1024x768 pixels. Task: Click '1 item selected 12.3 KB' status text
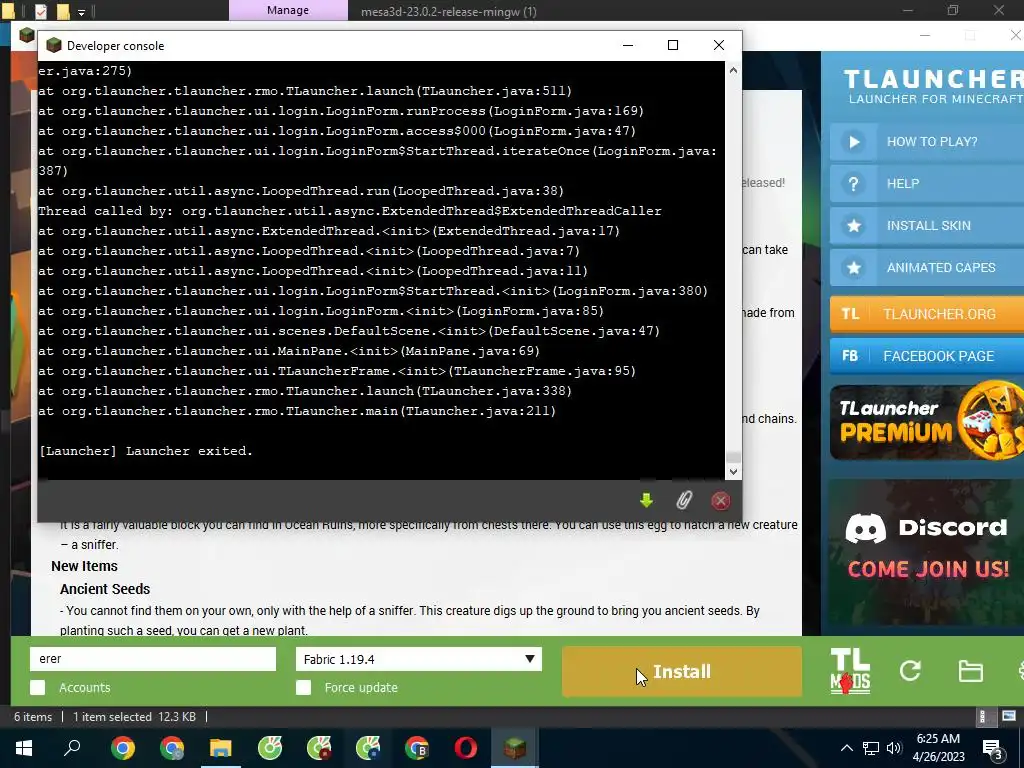135,716
